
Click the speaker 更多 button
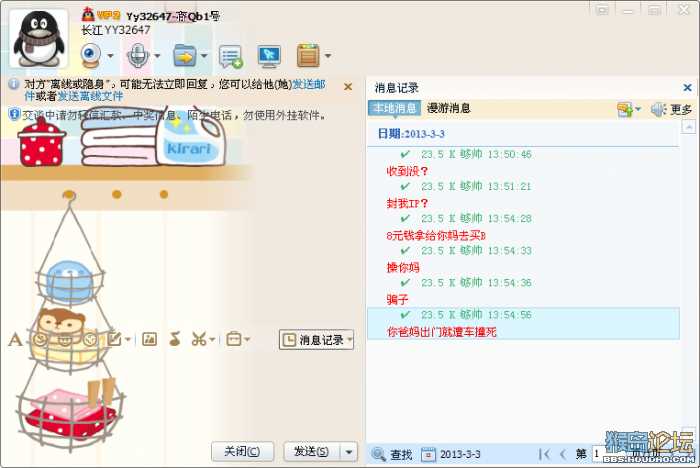671,109
